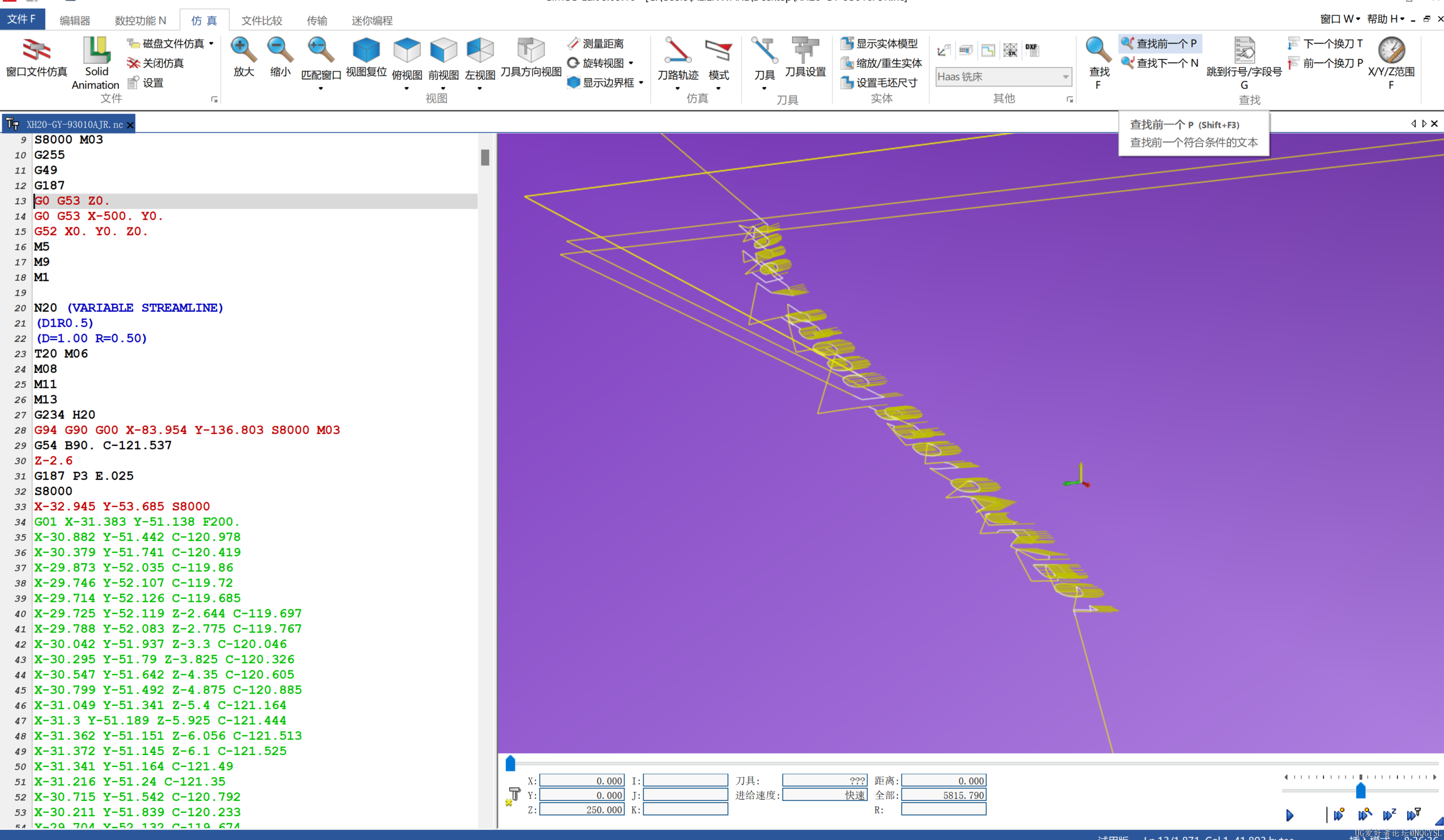Start simulation with the play button

point(1289,815)
